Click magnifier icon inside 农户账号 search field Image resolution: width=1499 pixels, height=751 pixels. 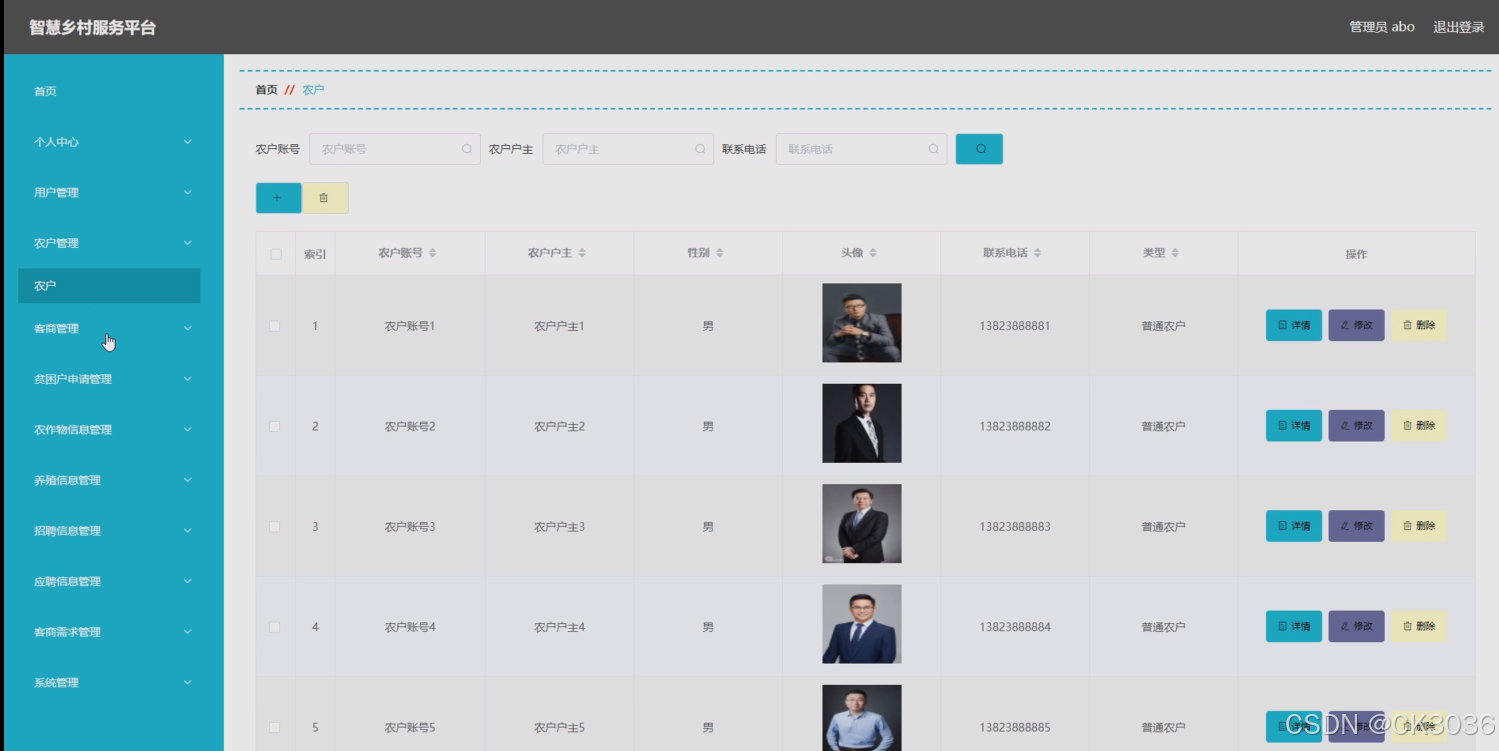467,149
